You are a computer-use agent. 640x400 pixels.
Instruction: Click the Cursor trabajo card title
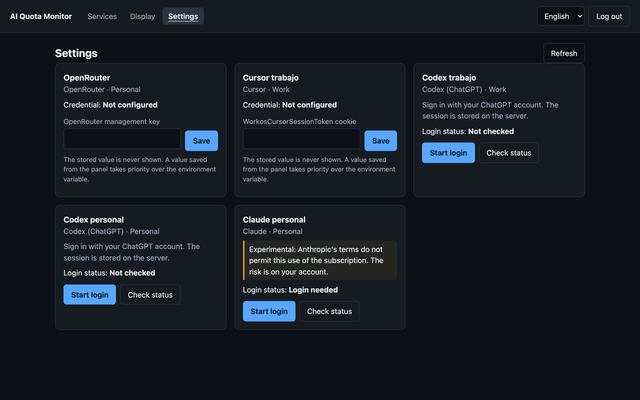pos(271,78)
